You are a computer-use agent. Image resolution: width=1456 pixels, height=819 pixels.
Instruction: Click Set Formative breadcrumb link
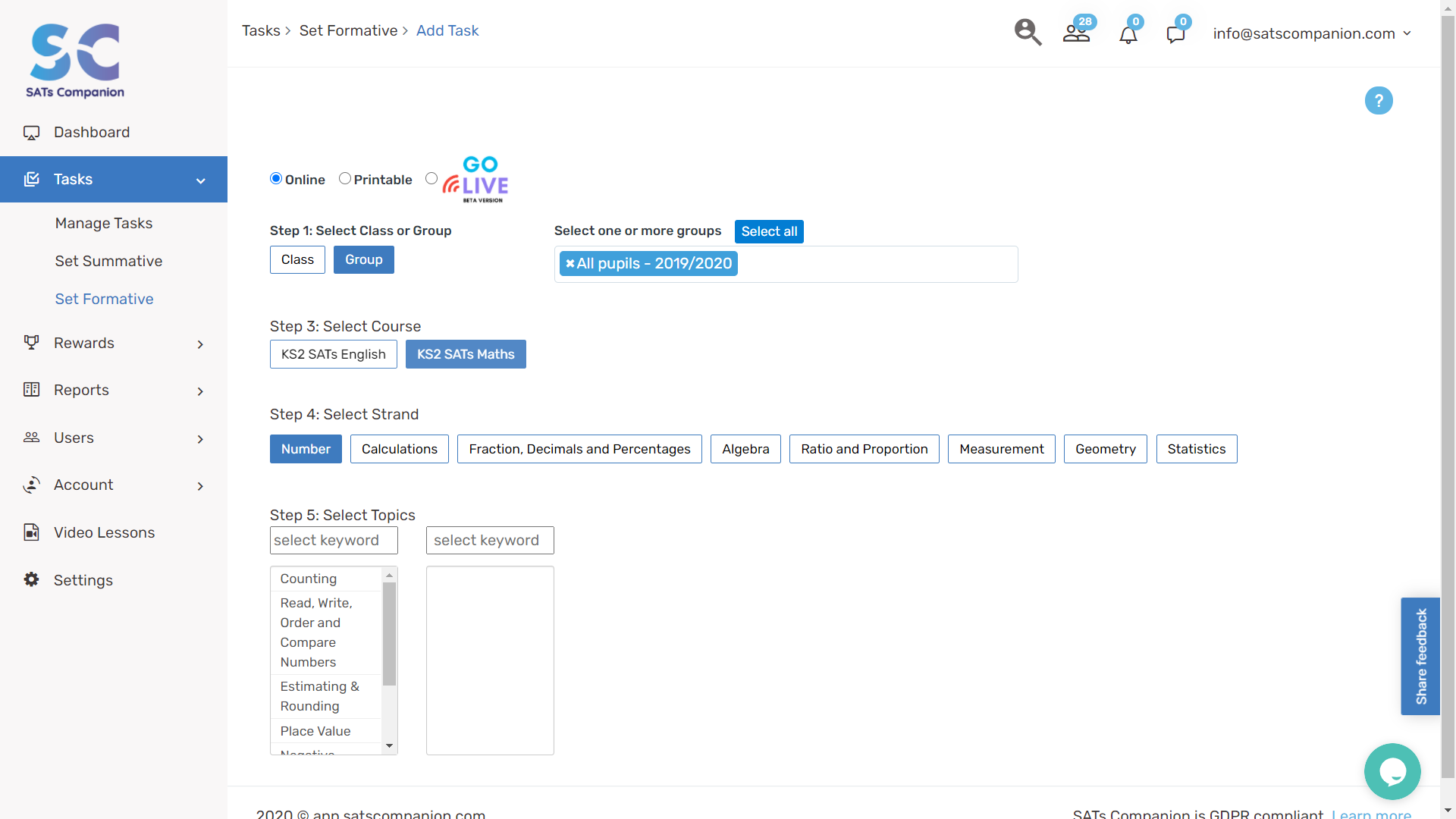click(348, 30)
